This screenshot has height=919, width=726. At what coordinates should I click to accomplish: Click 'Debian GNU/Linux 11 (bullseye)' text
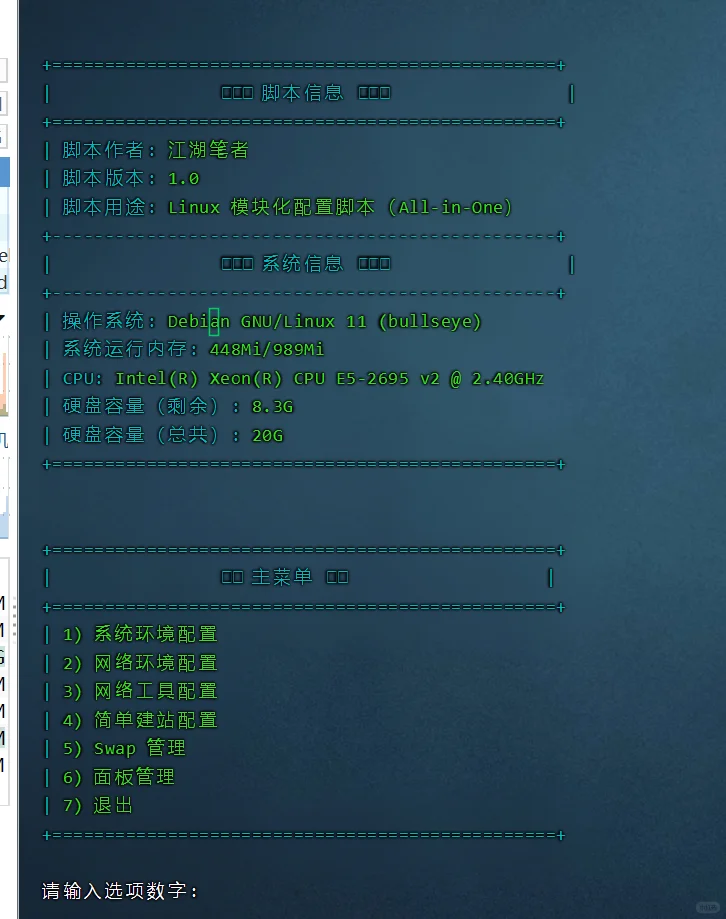coord(325,321)
